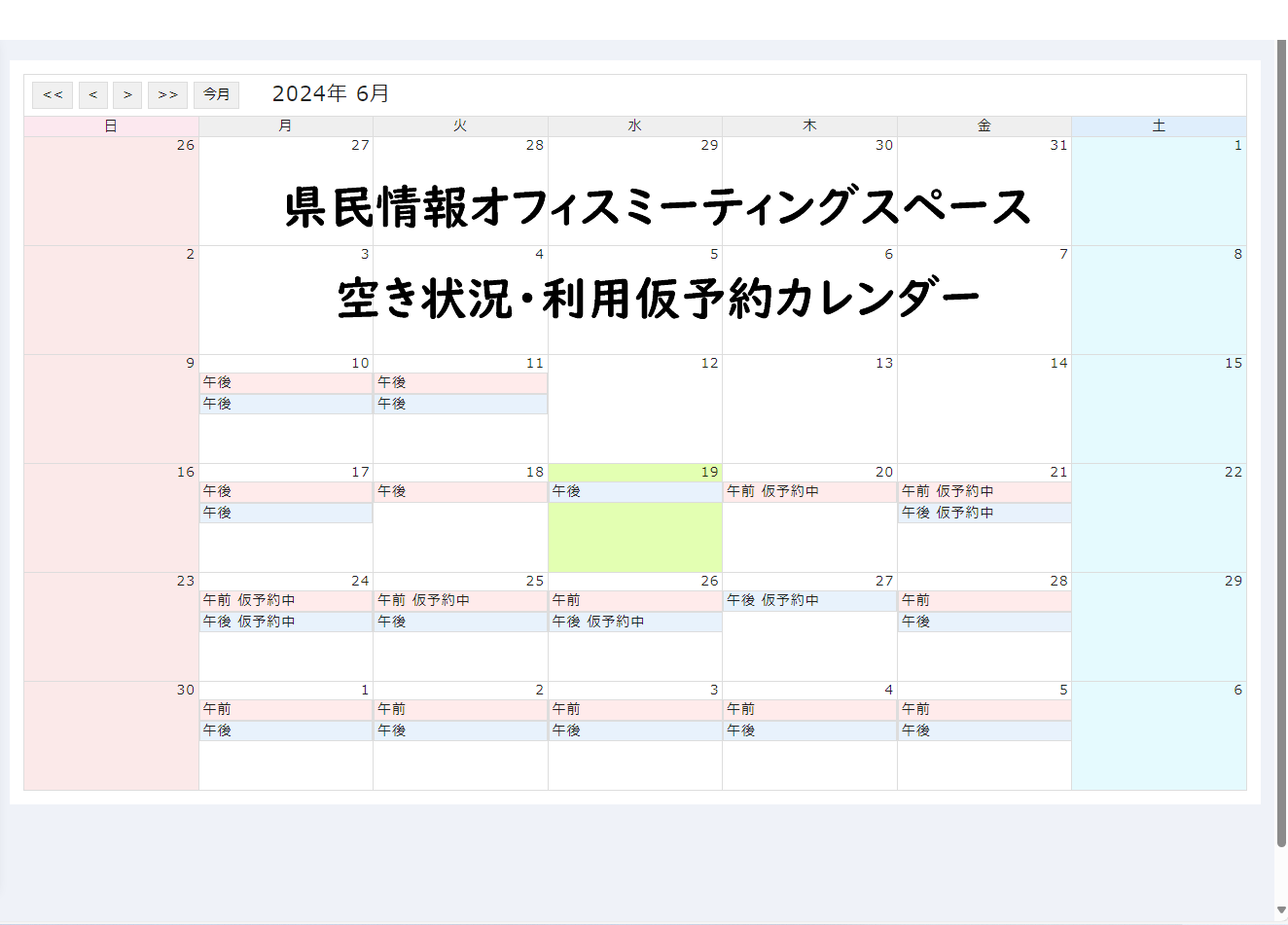Select the 午前 slot on July 3
The image size is (1288, 925).
tap(635, 710)
